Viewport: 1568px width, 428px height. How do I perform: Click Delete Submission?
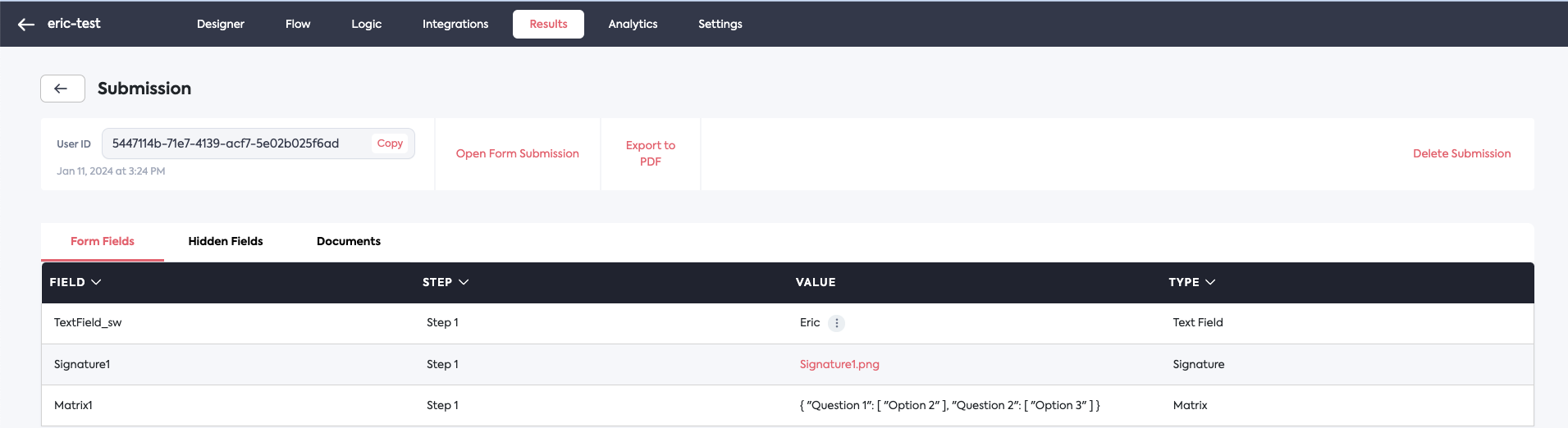1461,153
